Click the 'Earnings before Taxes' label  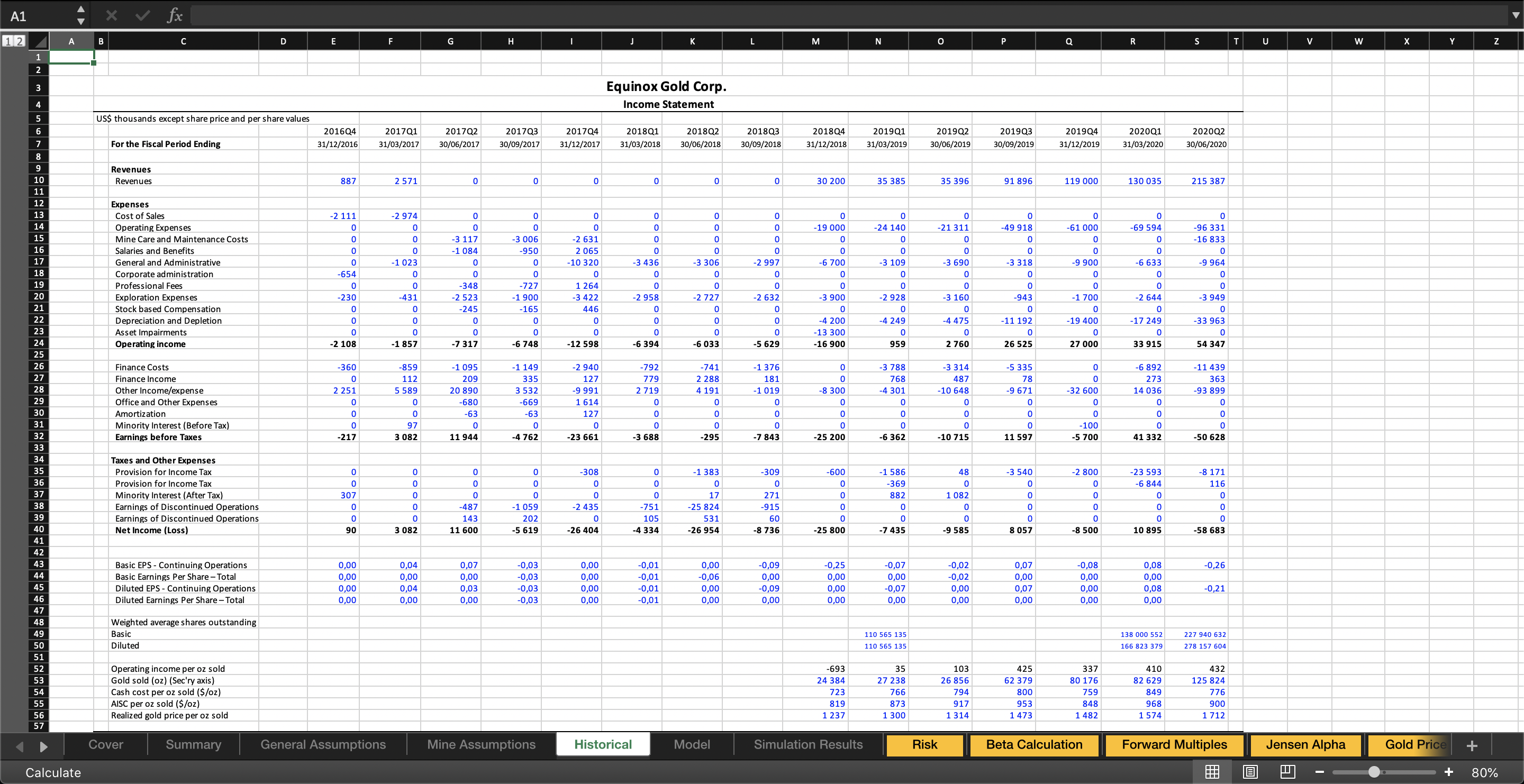(159, 437)
